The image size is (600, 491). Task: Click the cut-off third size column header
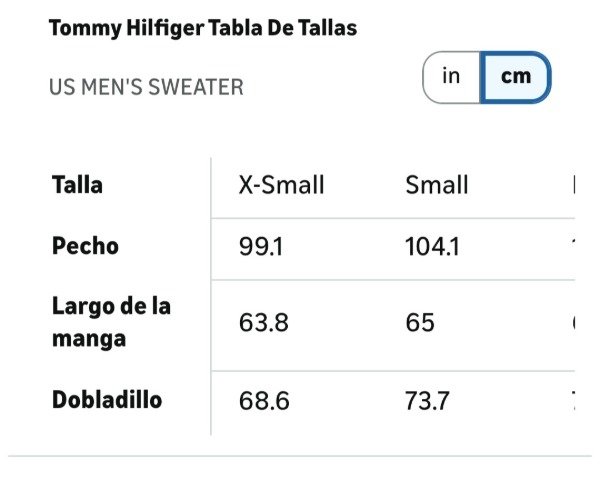[573, 185]
